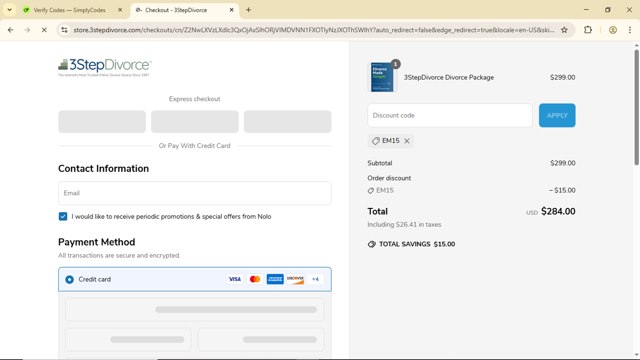Restore down the browser window
The height and width of the screenshot is (360, 640).
pyautogui.click(x=608, y=10)
